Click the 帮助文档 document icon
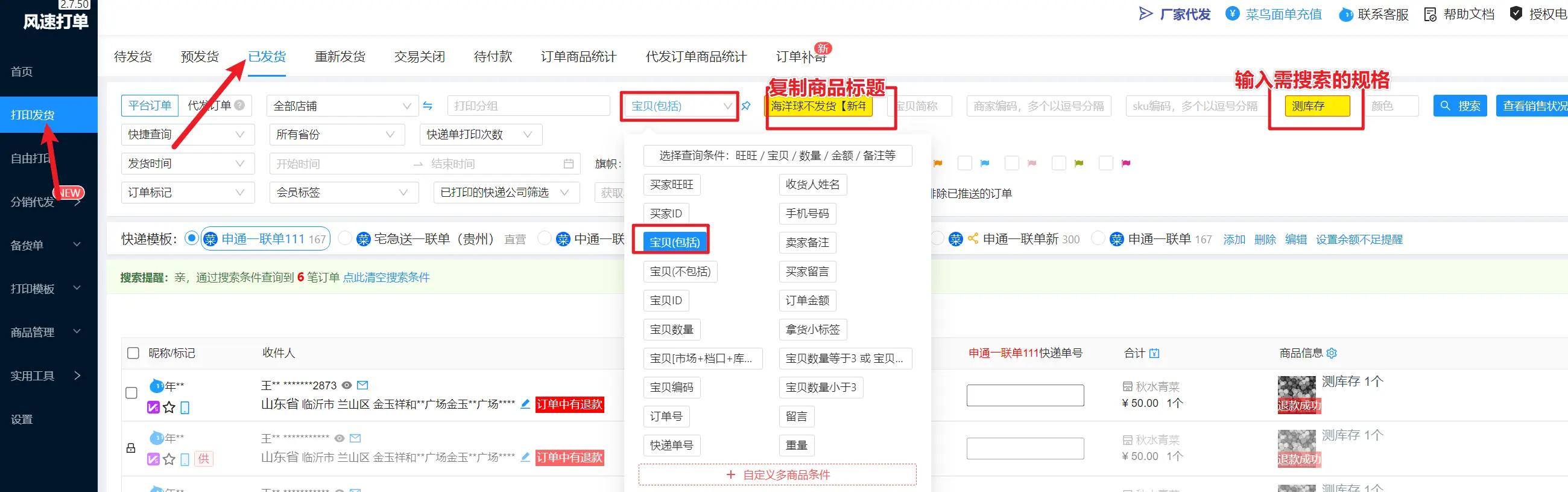1568x492 pixels. pyautogui.click(x=1430, y=14)
